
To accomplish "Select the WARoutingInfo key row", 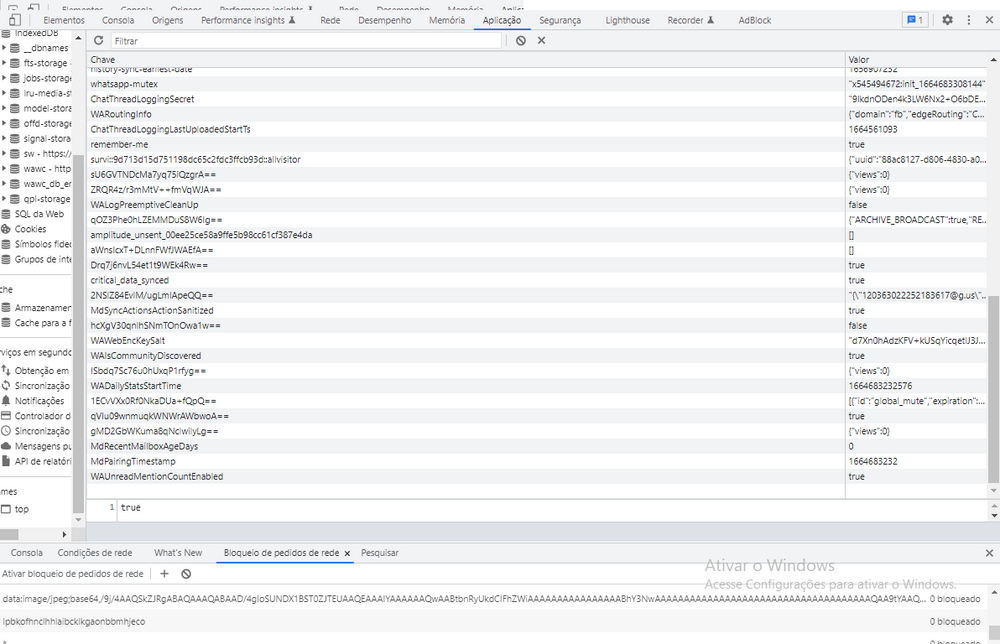I will pos(537,114).
